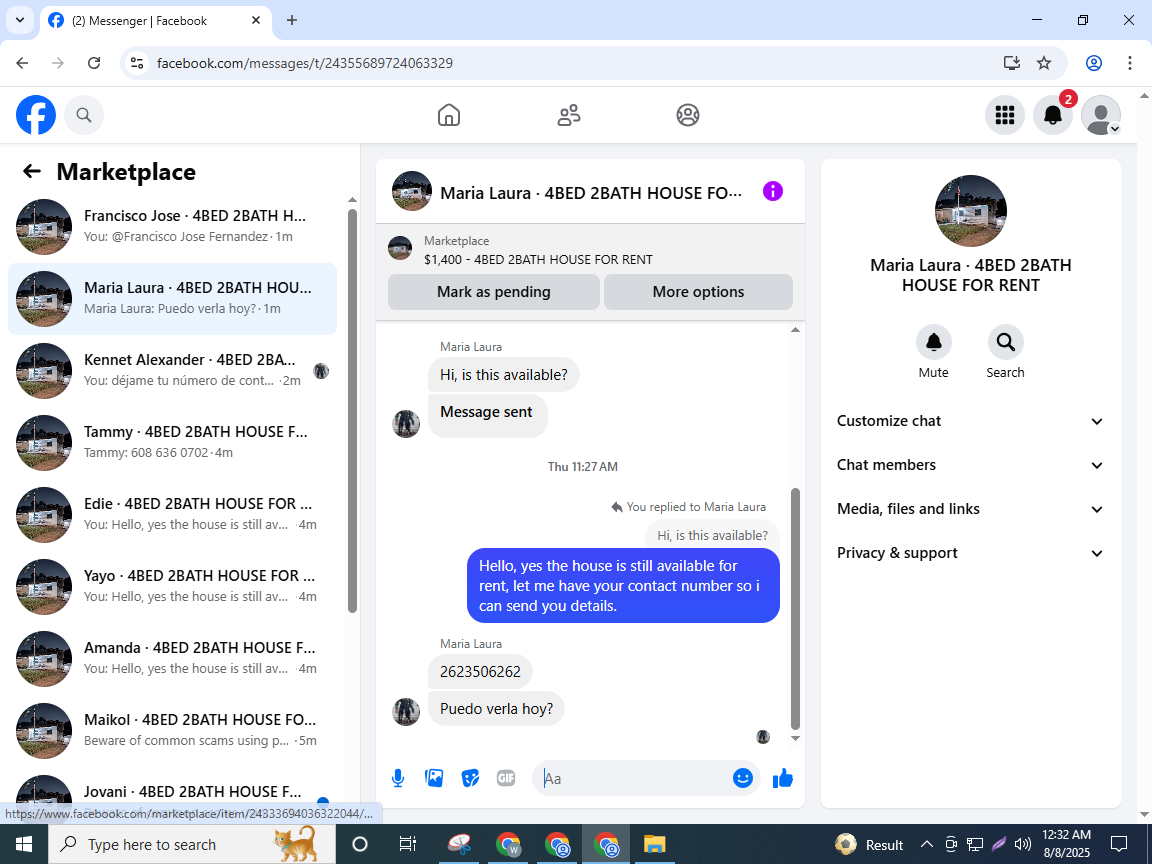
Task: Open the emoji picker smiley icon
Action: [743, 778]
